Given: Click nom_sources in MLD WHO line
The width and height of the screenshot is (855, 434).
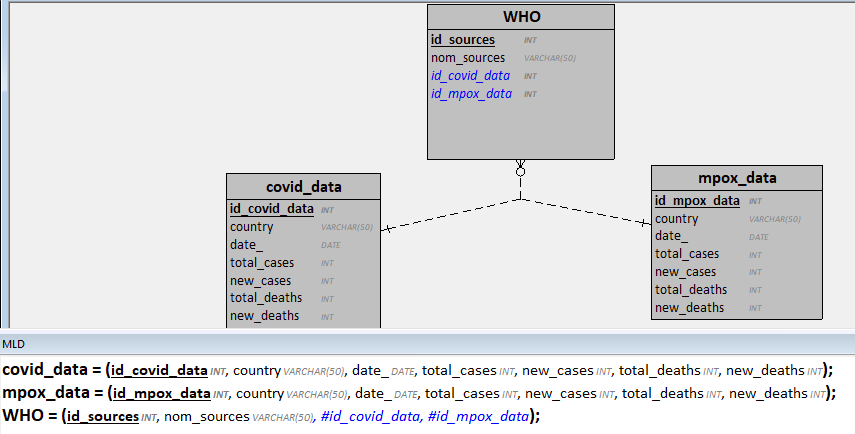Looking at the screenshot, I should 207,417.
